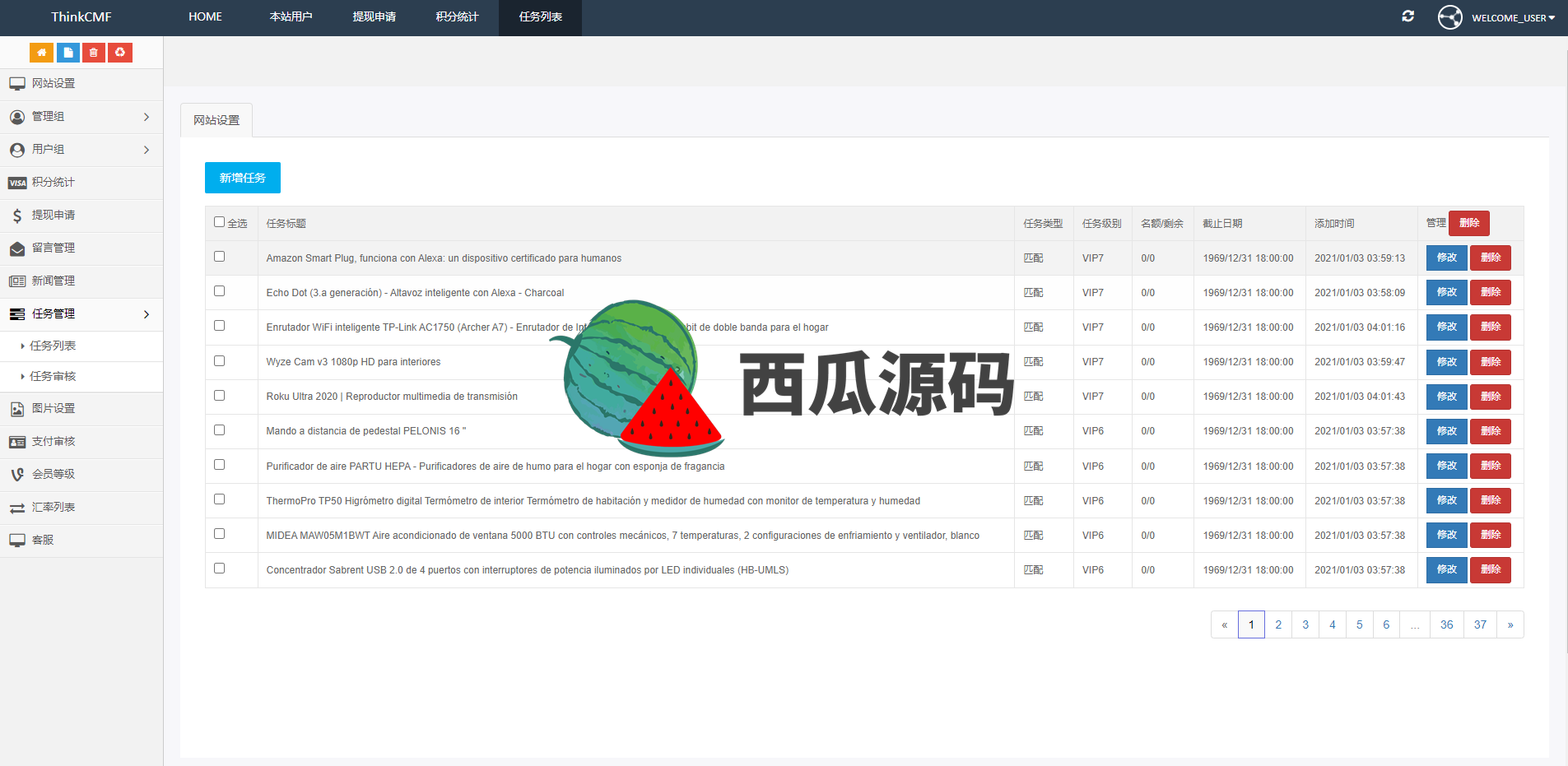Open 提现申请 in top navigation
Screen dimensions: 1568x766
pyautogui.click(x=374, y=16)
